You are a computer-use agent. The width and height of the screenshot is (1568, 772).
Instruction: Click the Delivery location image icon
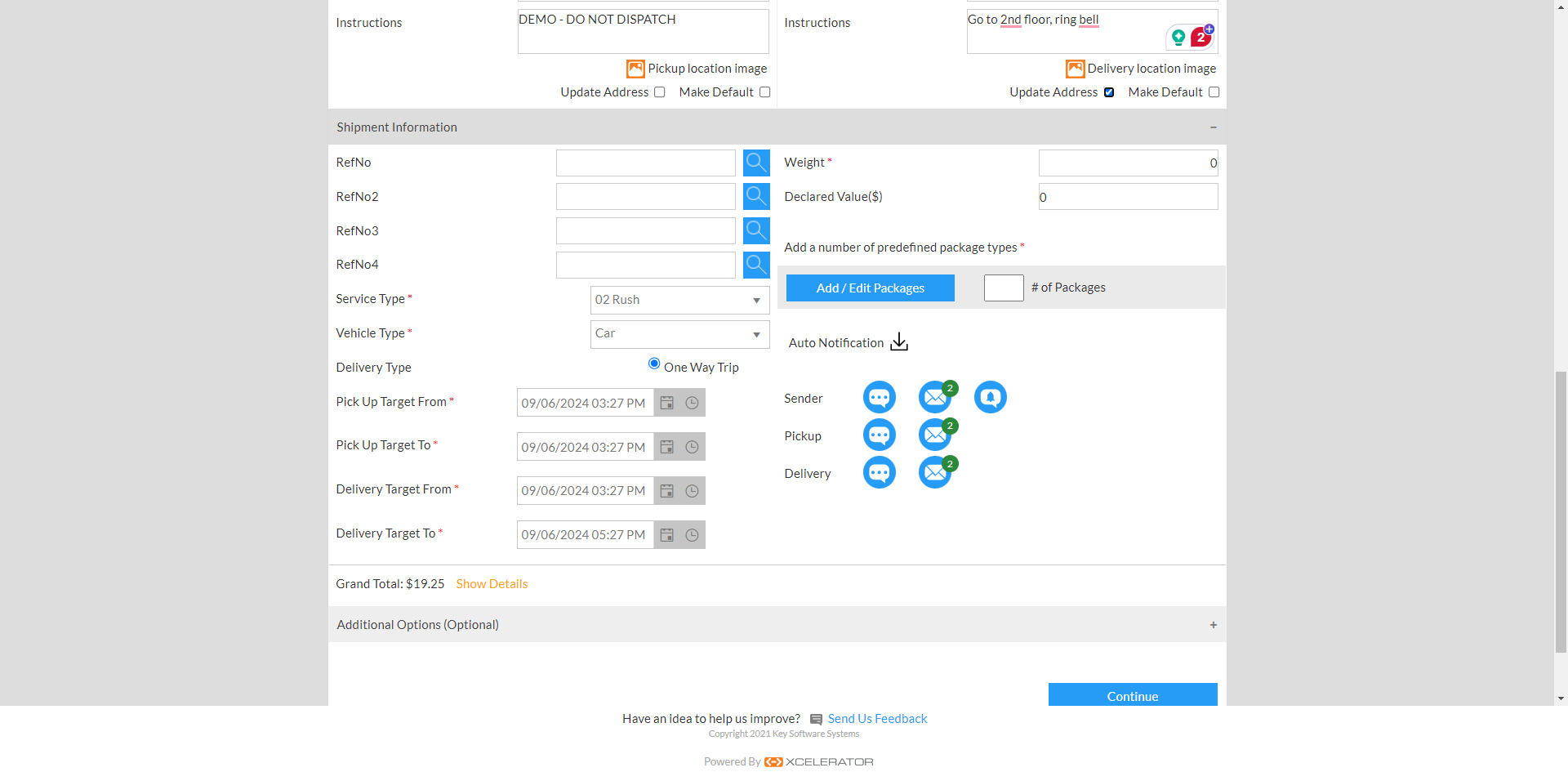[1075, 69]
